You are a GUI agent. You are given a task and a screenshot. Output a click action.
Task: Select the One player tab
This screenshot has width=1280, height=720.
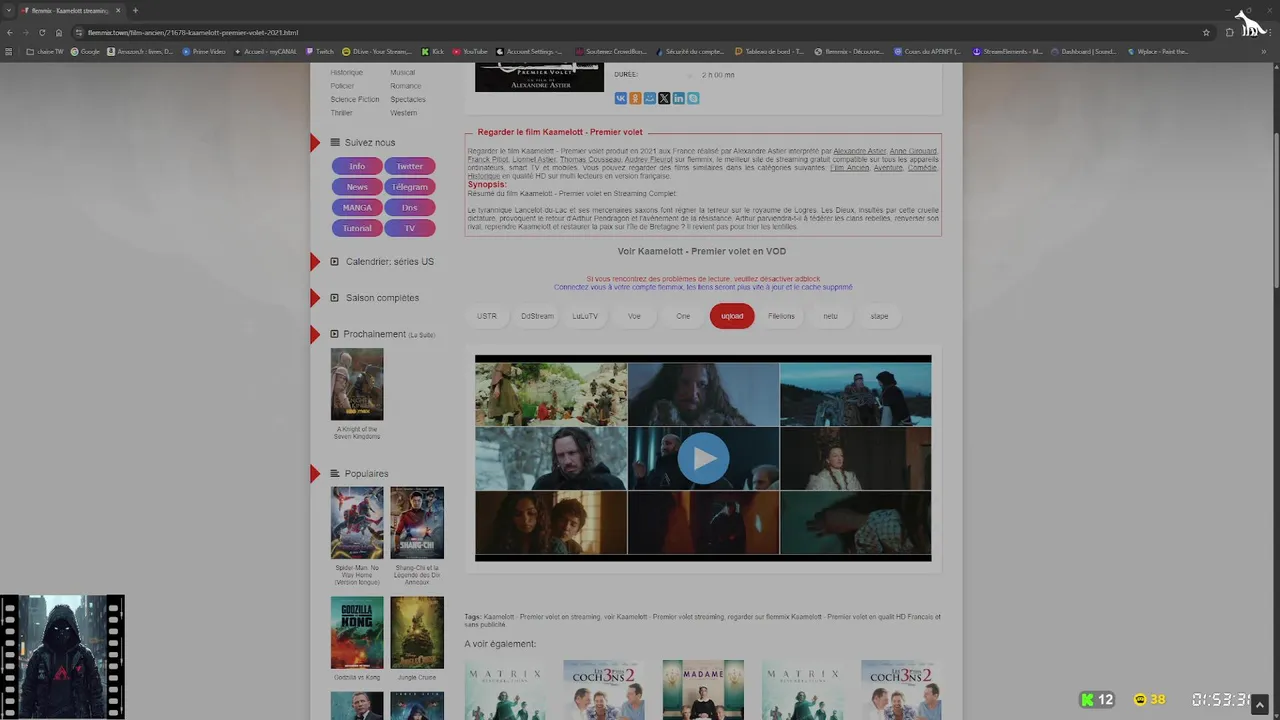683,316
